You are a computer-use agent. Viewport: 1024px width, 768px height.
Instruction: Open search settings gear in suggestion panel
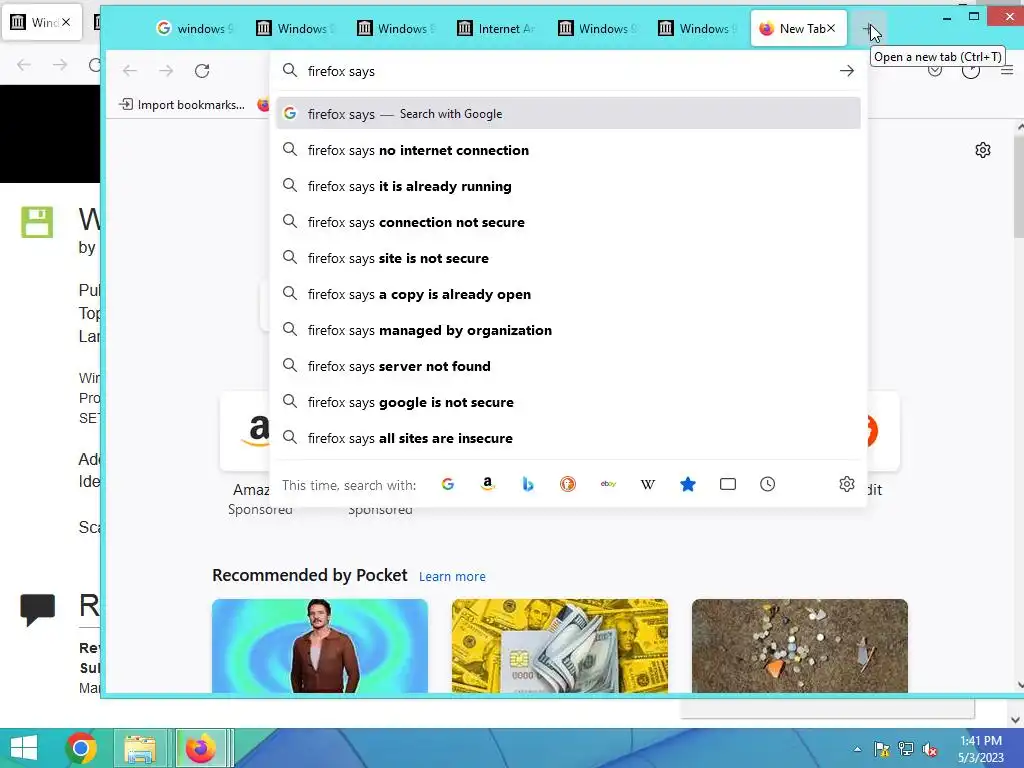[x=846, y=484]
